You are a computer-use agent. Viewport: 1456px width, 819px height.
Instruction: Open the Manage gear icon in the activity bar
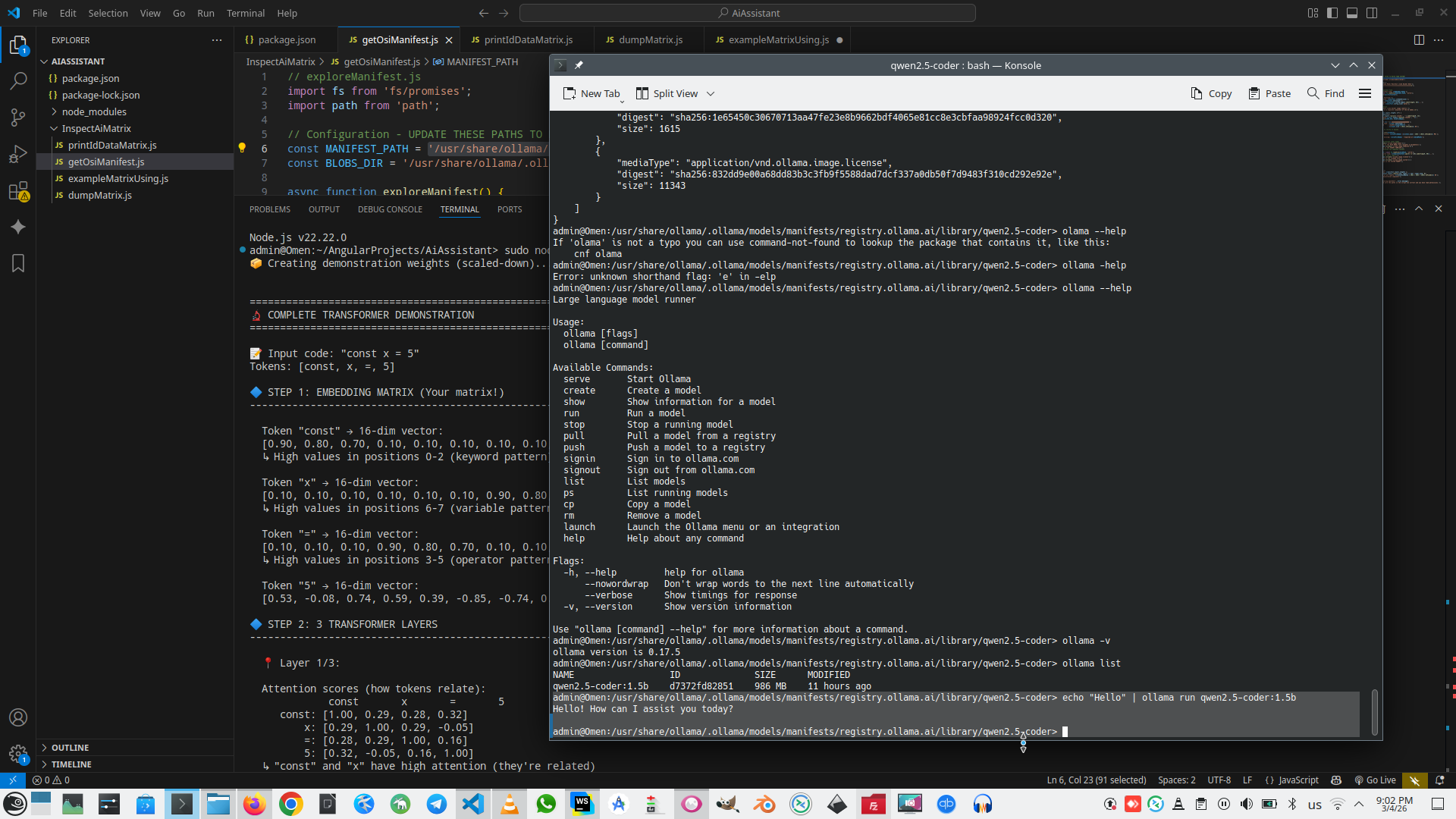coord(18,753)
